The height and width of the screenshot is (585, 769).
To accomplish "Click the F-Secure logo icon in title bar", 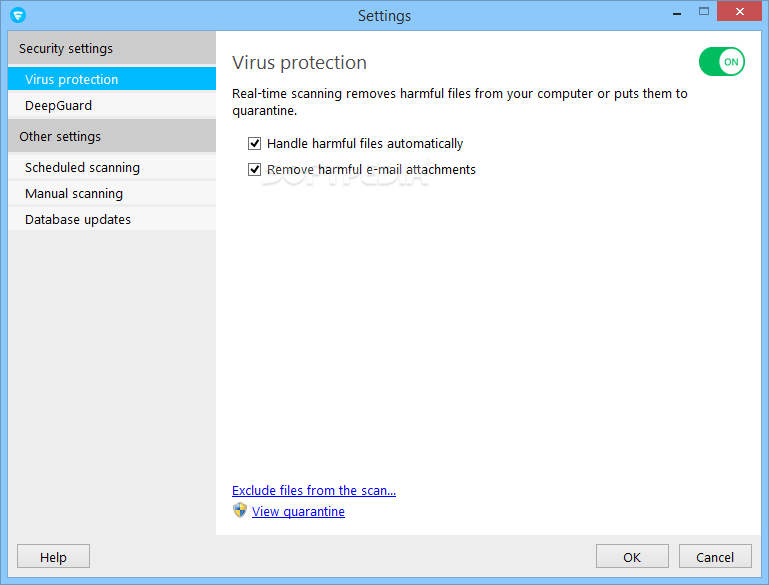I will tap(18, 15).
